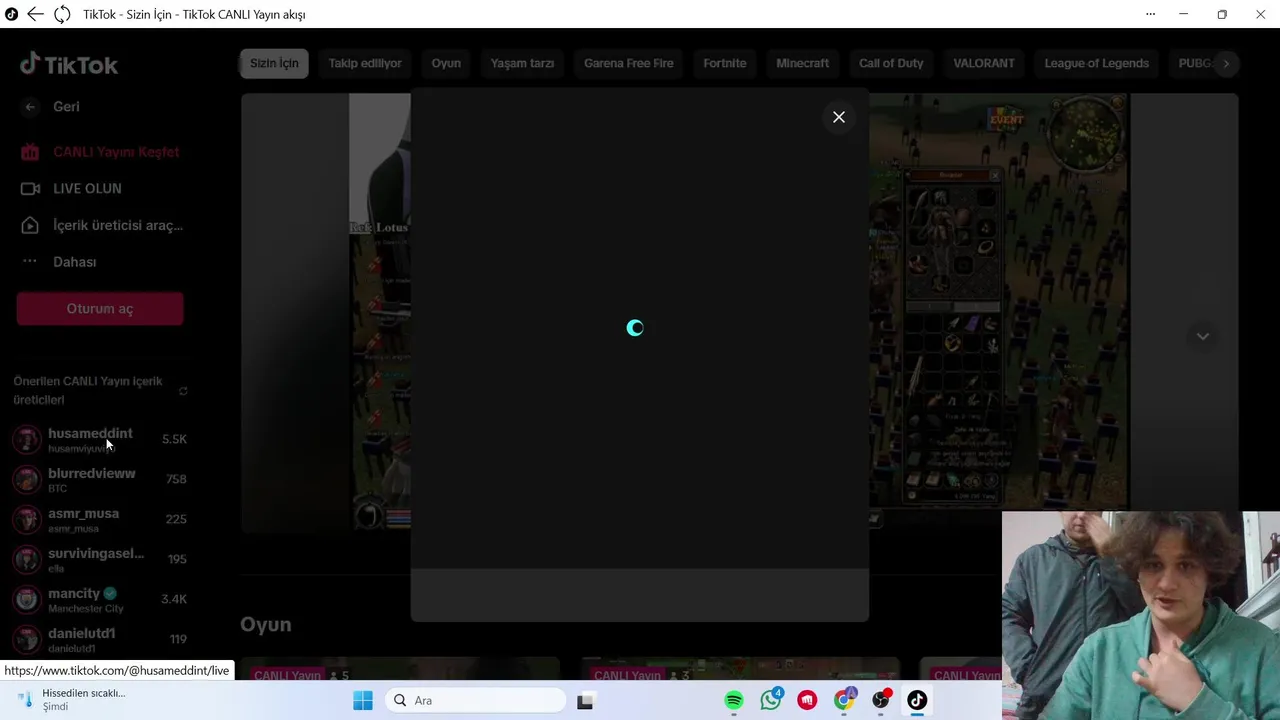This screenshot has width=1280, height=720.
Task: Open the weather widget in the taskbar
Action: click(x=70, y=699)
